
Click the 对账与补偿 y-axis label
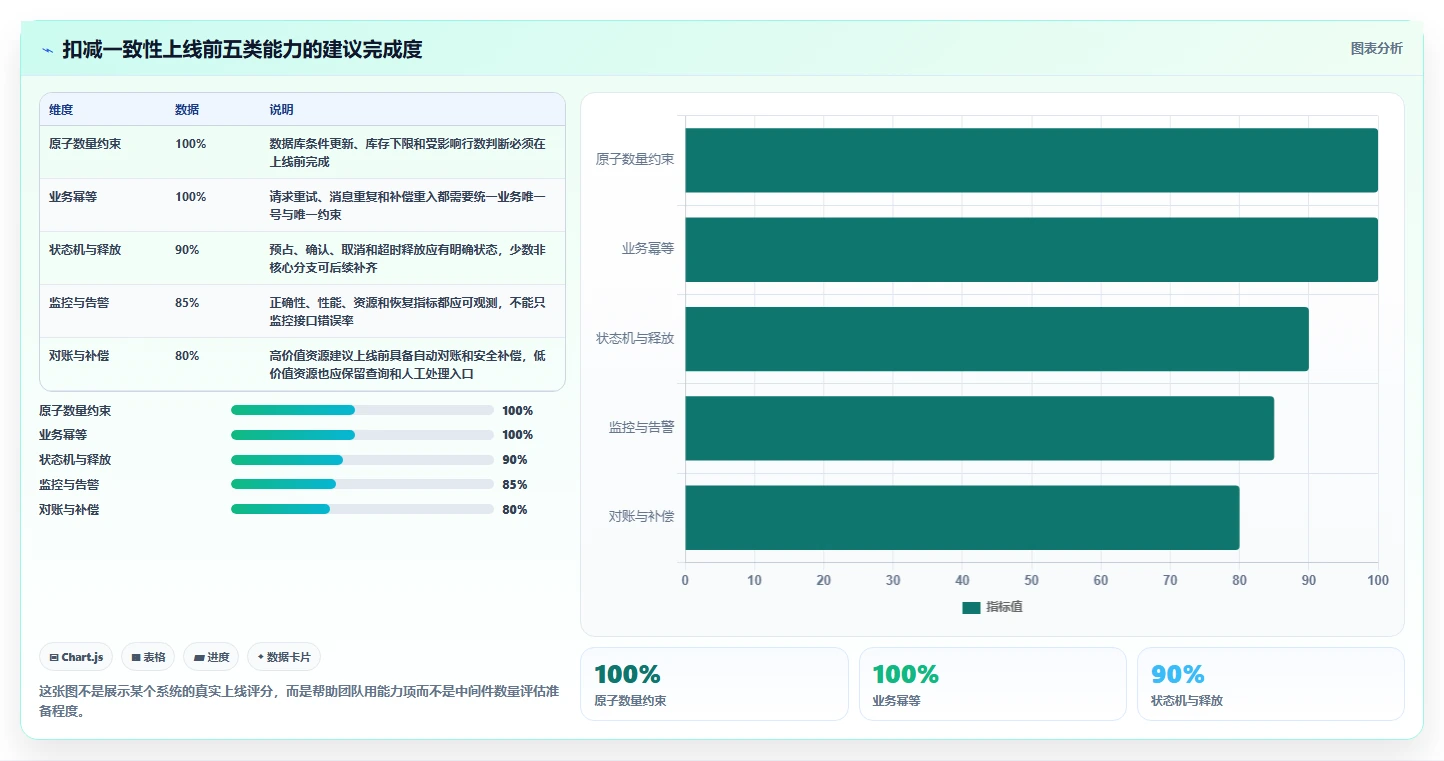(642, 517)
